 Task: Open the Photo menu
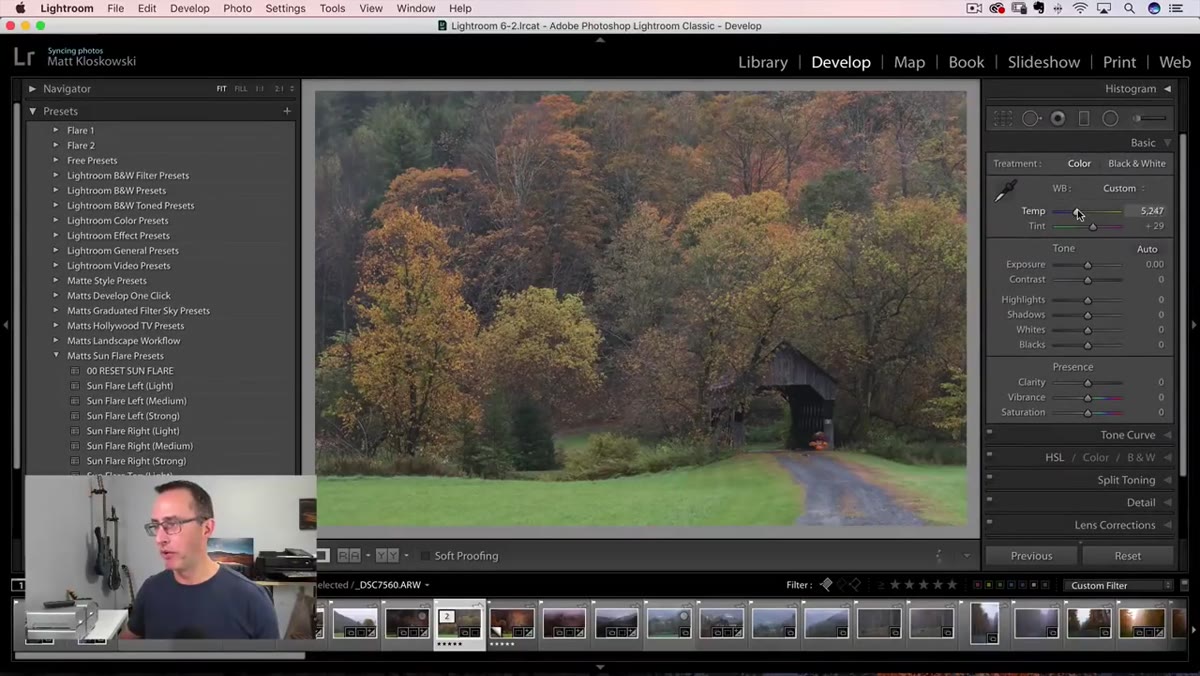[237, 8]
